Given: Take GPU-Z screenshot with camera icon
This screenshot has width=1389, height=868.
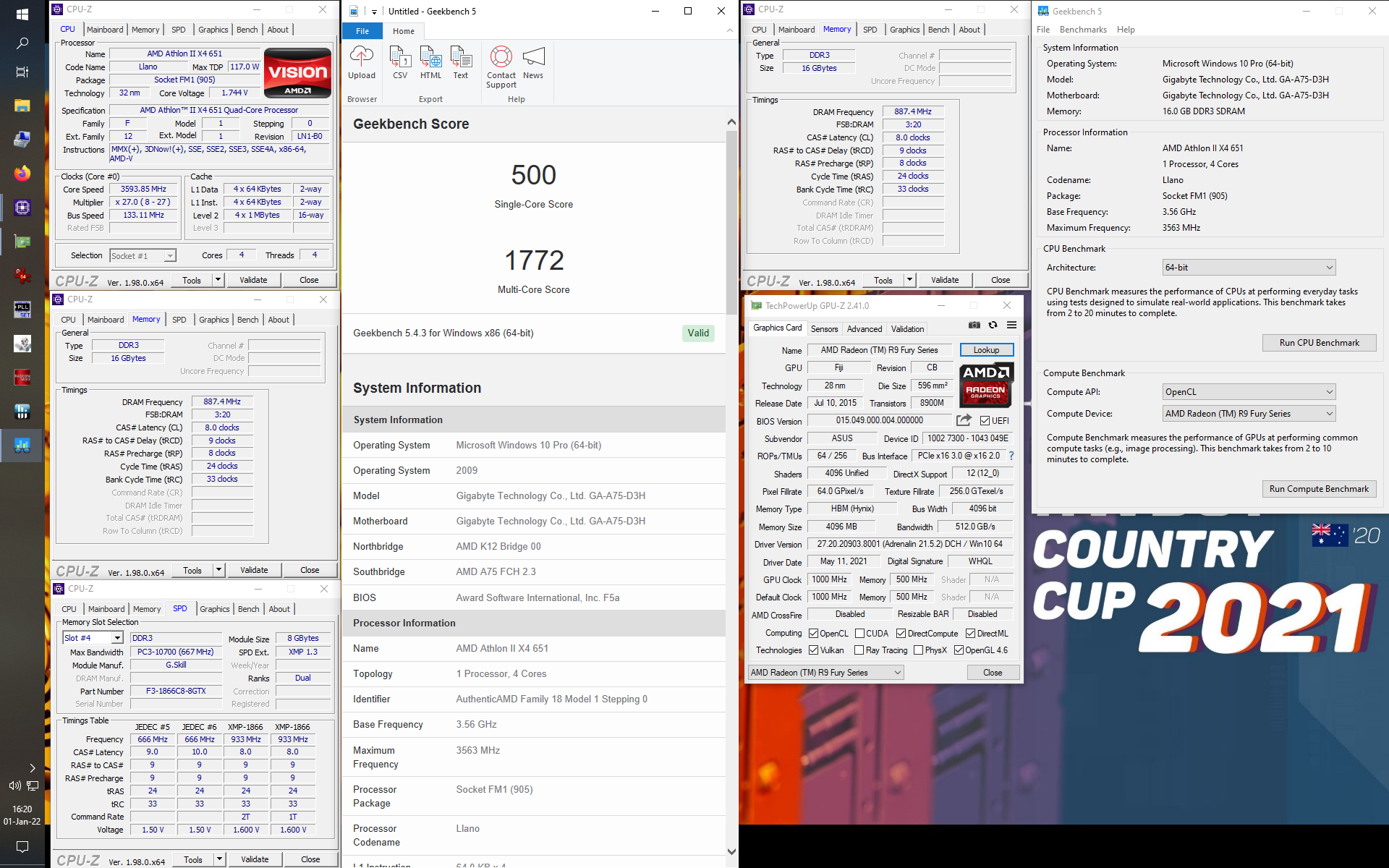Looking at the screenshot, I should tap(974, 325).
